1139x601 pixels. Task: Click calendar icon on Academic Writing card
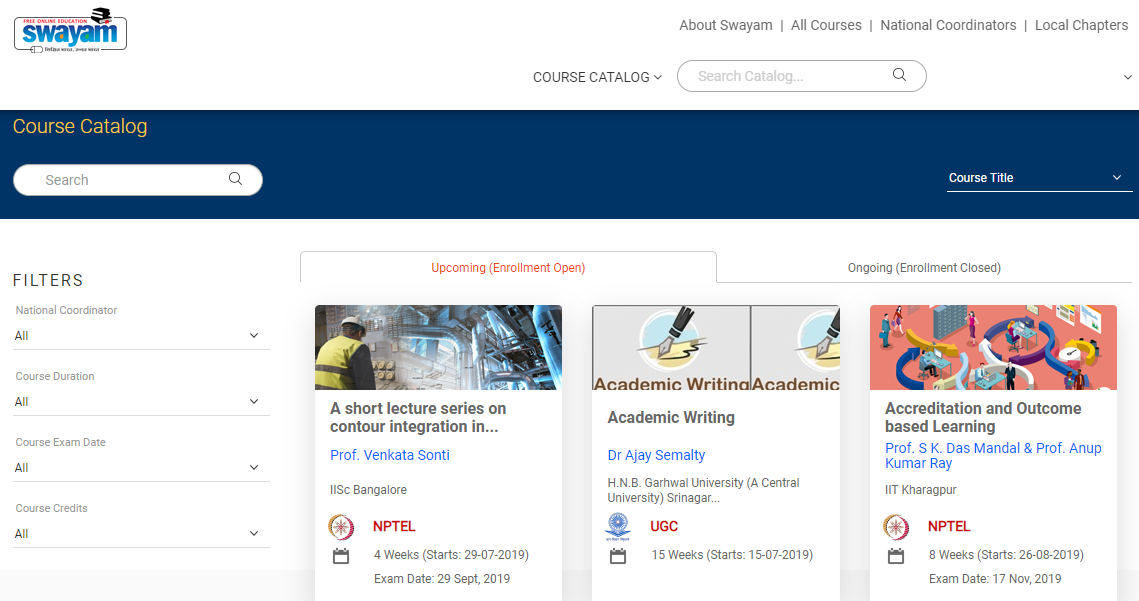(618, 556)
